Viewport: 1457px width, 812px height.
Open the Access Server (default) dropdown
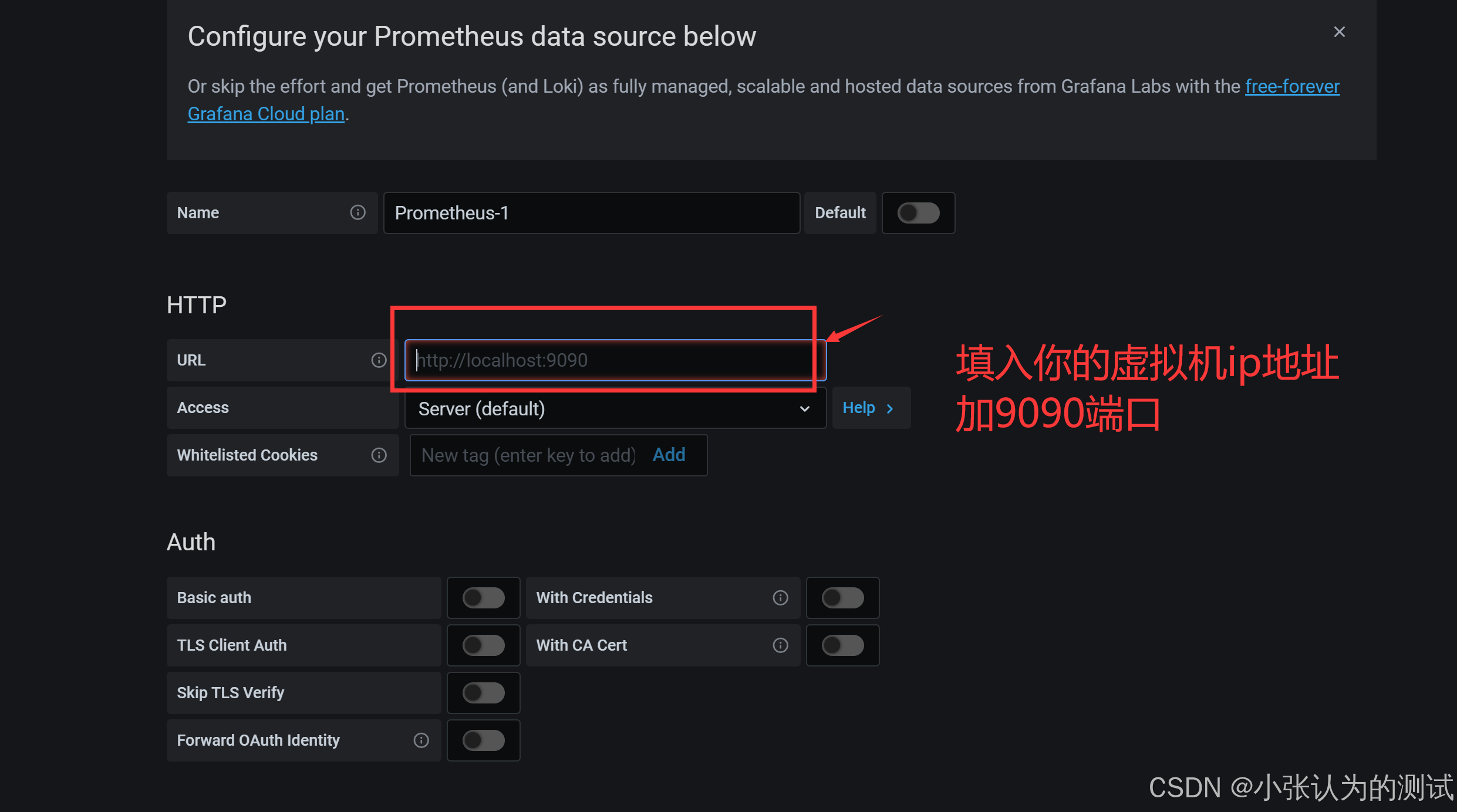point(615,408)
